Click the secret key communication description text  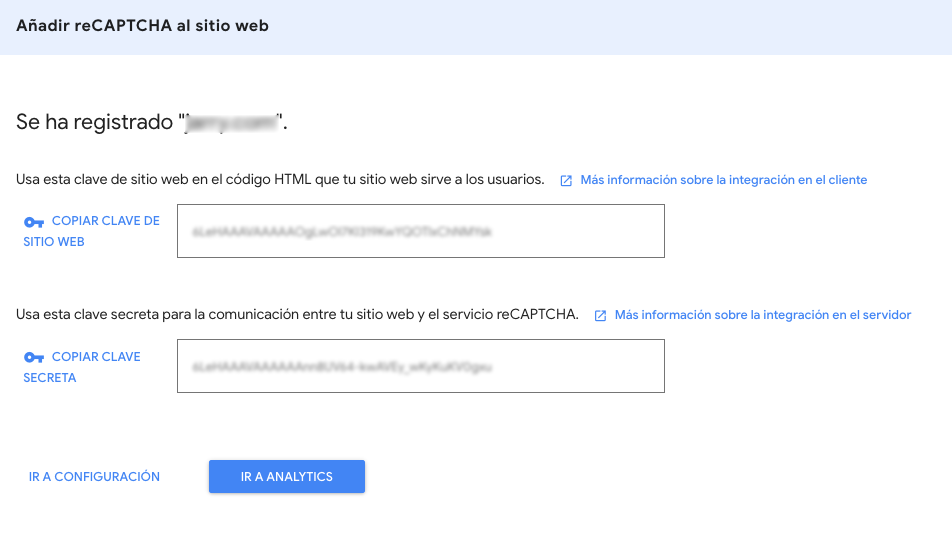click(x=297, y=315)
